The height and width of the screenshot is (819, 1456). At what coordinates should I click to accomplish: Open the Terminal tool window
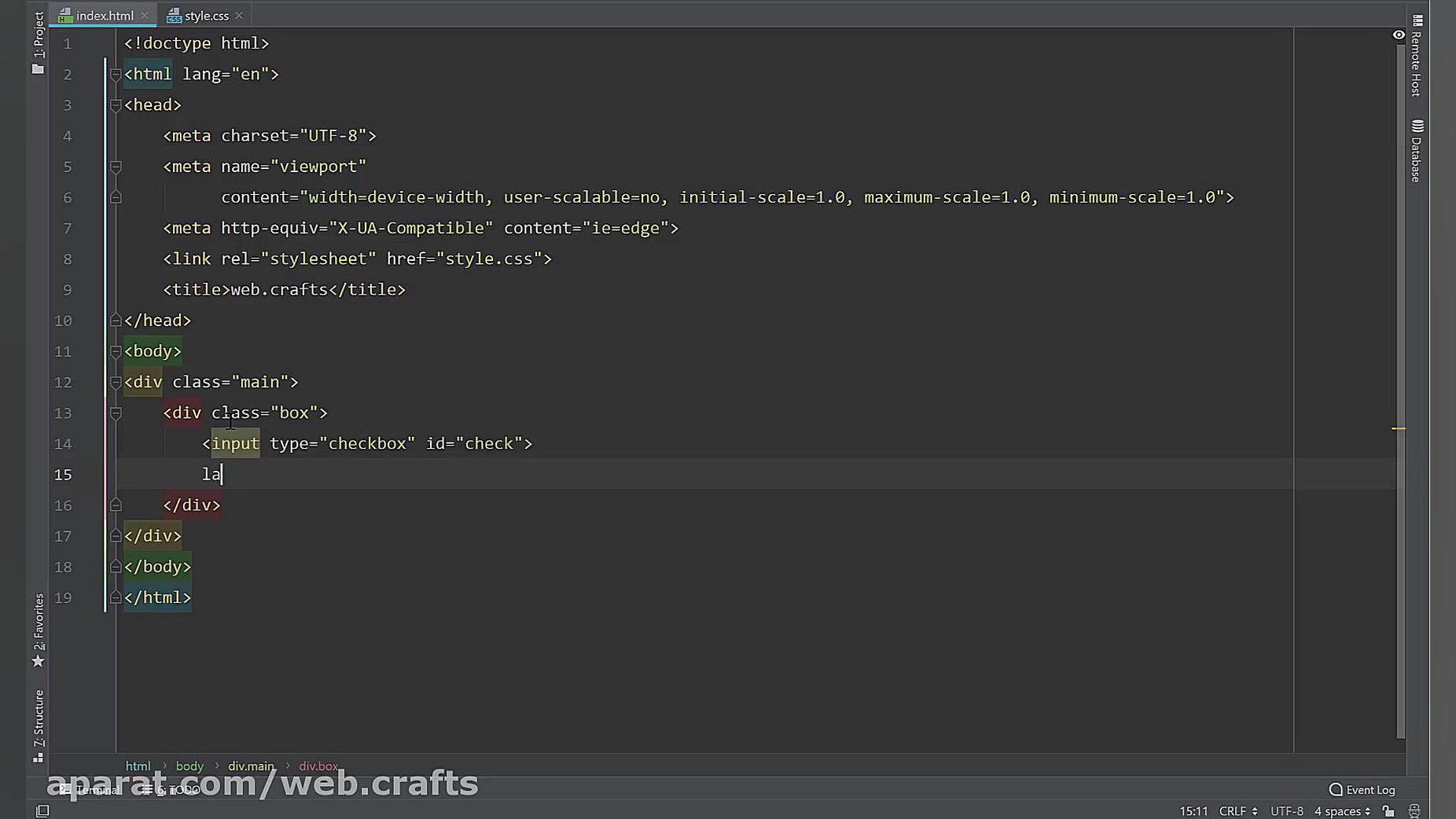[90, 790]
